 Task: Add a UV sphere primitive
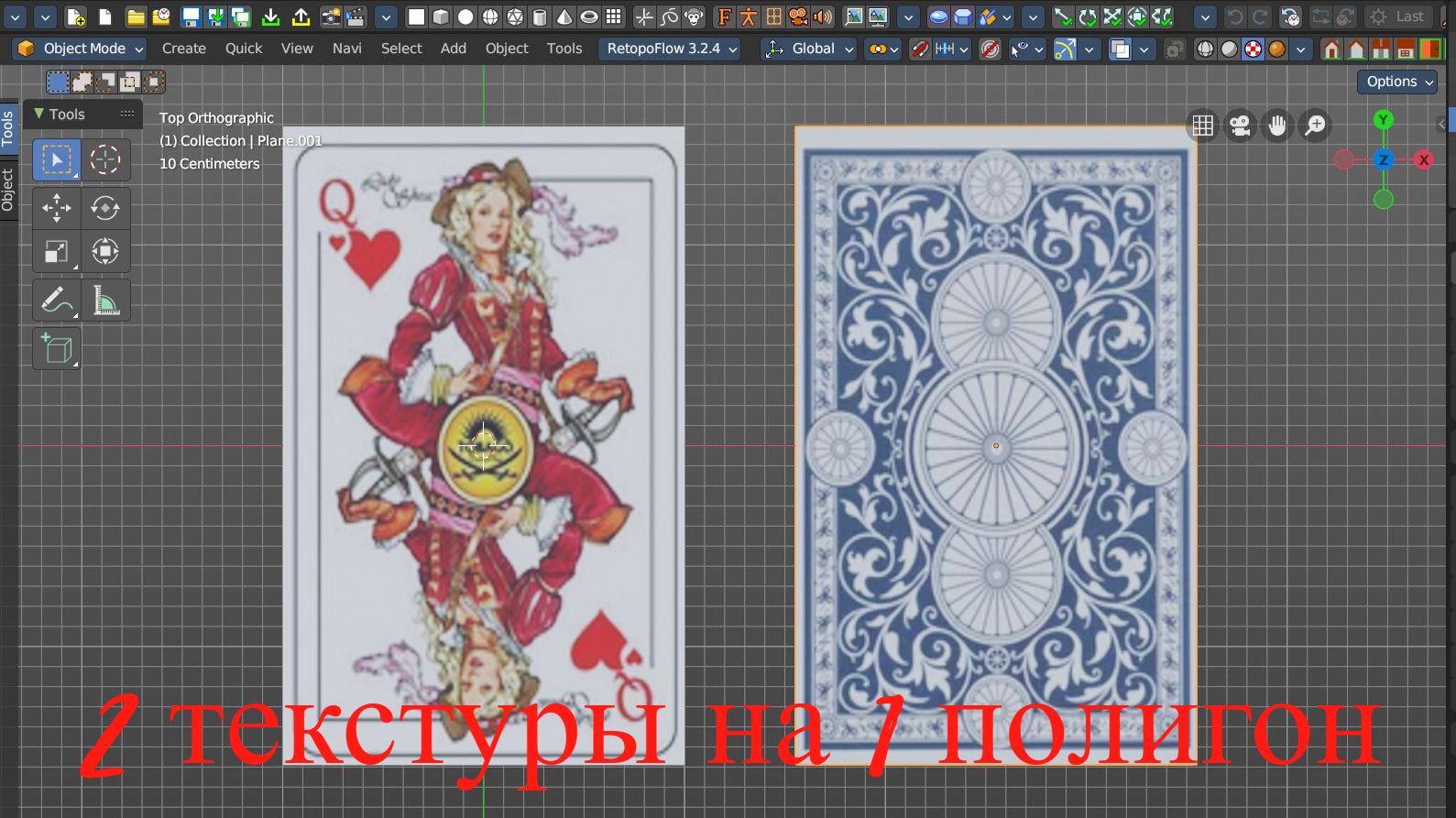coord(490,16)
